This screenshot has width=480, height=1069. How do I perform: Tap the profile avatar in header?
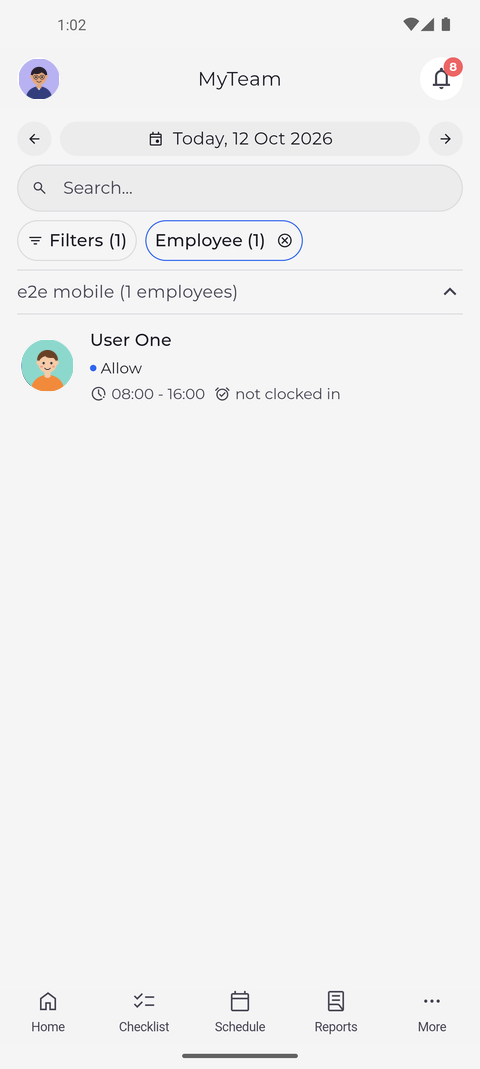(x=39, y=79)
